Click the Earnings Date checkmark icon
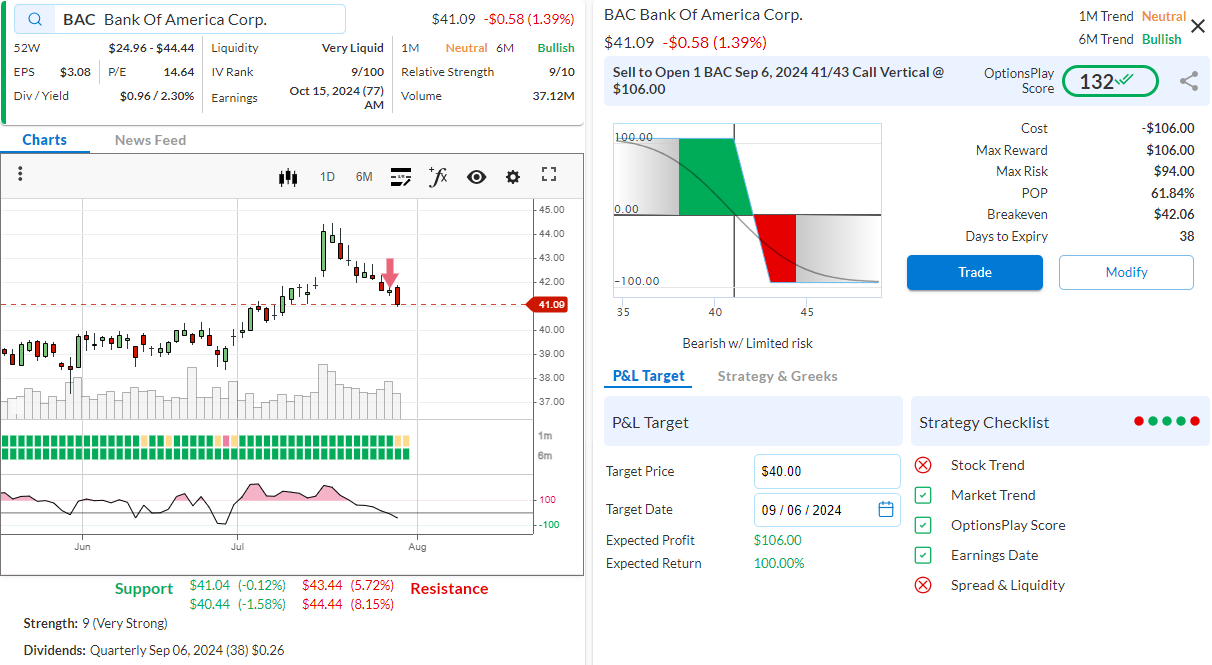1212x665 pixels. tap(924, 555)
